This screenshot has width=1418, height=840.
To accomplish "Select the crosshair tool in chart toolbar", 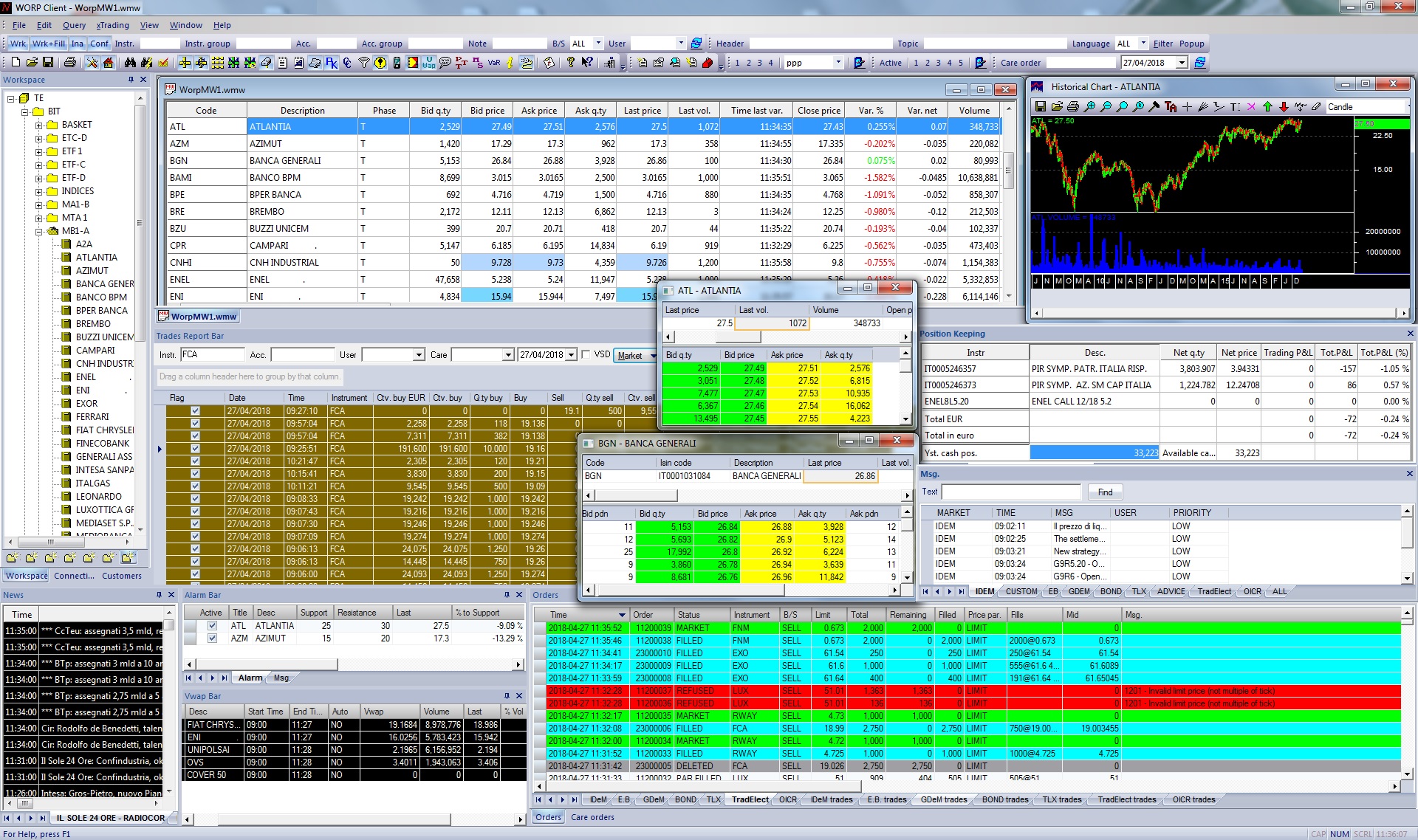I will tap(1187, 107).
